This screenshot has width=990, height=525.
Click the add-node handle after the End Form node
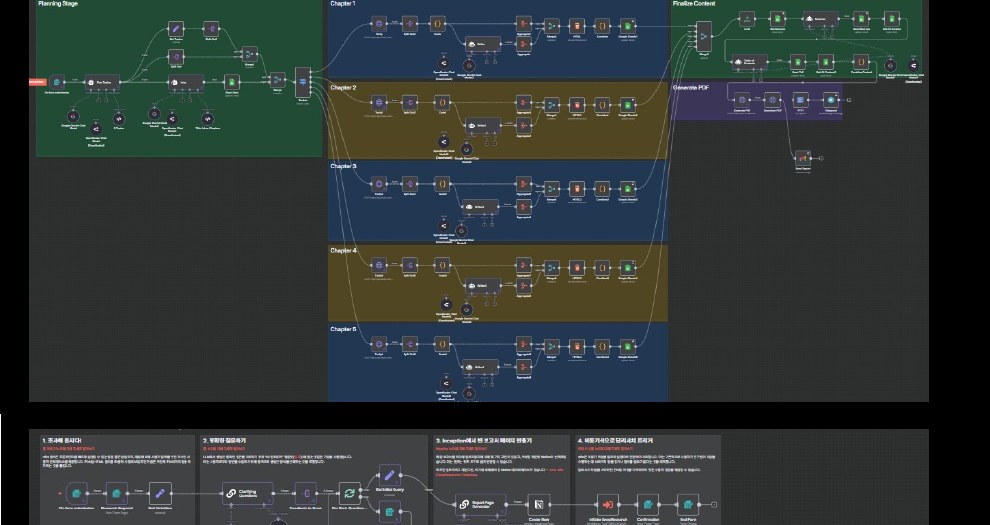pos(714,505)
